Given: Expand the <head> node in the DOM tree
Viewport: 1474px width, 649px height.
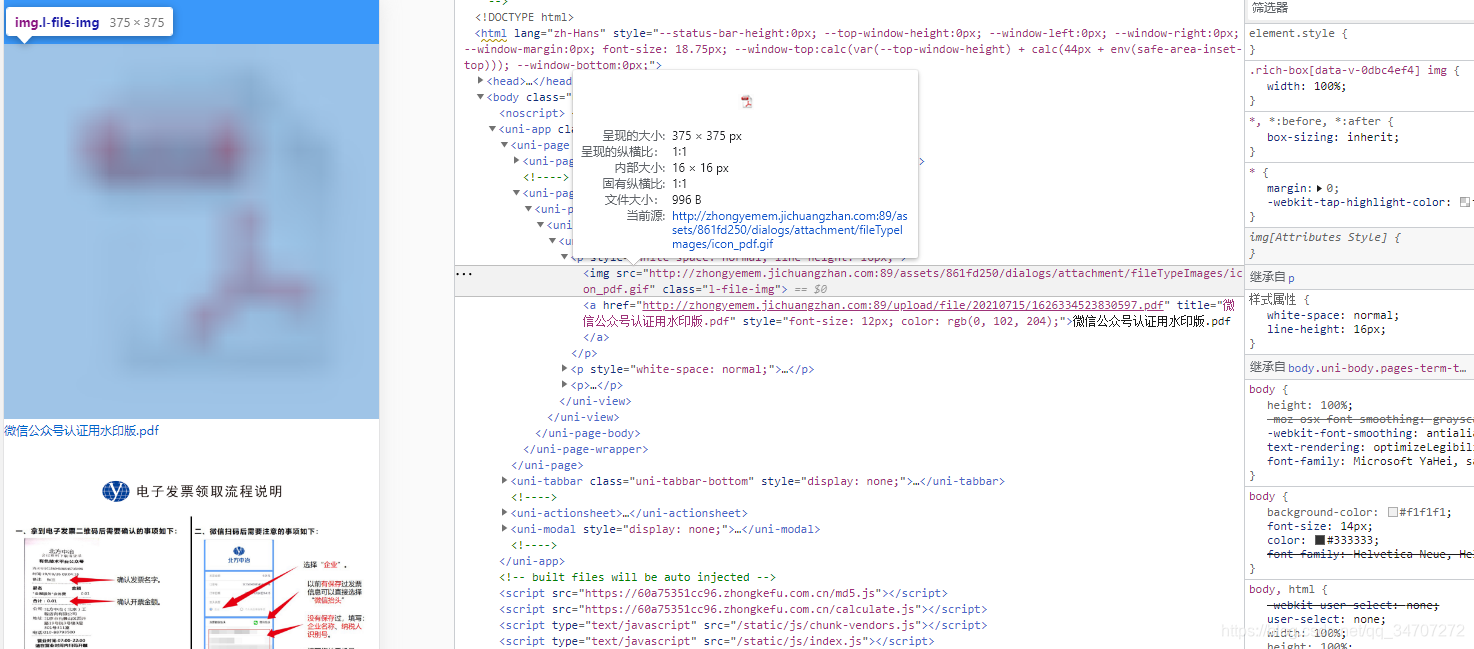Looking at the screenshot, I should click(481, 81).
